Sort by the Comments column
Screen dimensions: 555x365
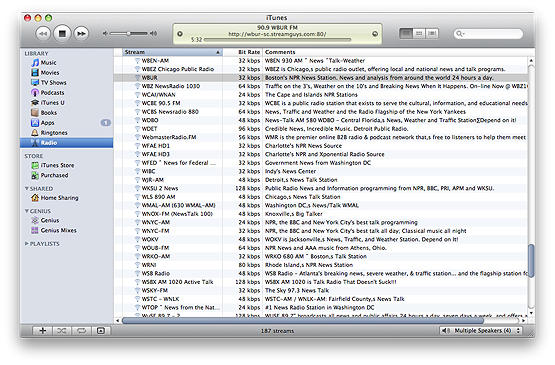[395, 52]
